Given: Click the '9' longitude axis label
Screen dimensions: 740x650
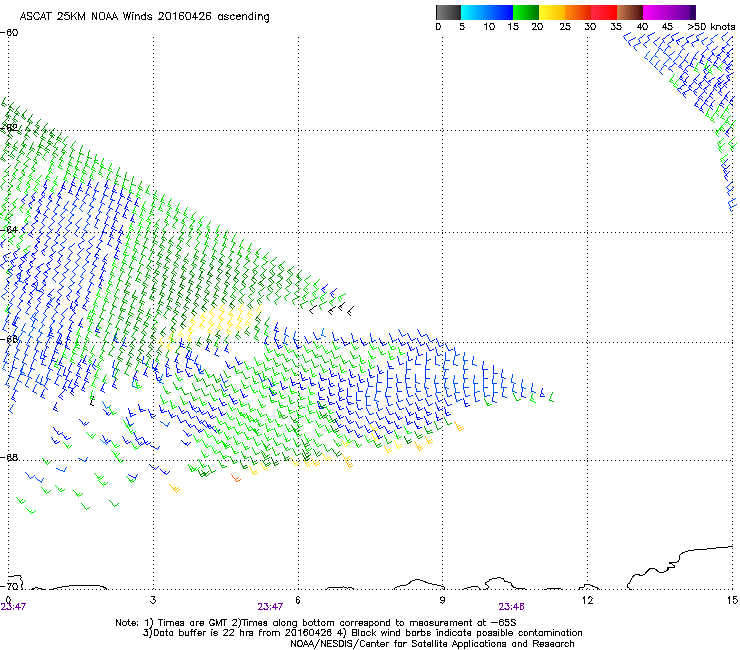Looking at the screenshot, I should point(442,600).
